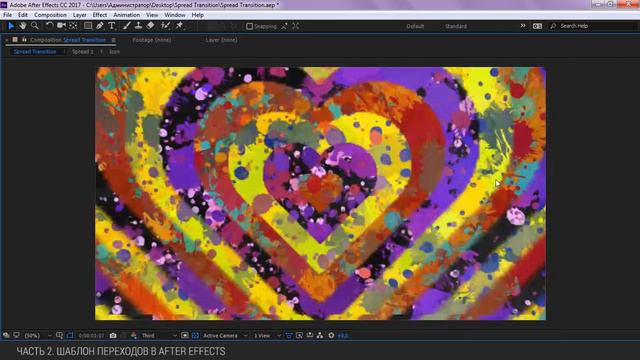Image resolution: width=640 pixels, height=360 pixels.
Task: Switch to Standard workspace
Action: (456, 27)
